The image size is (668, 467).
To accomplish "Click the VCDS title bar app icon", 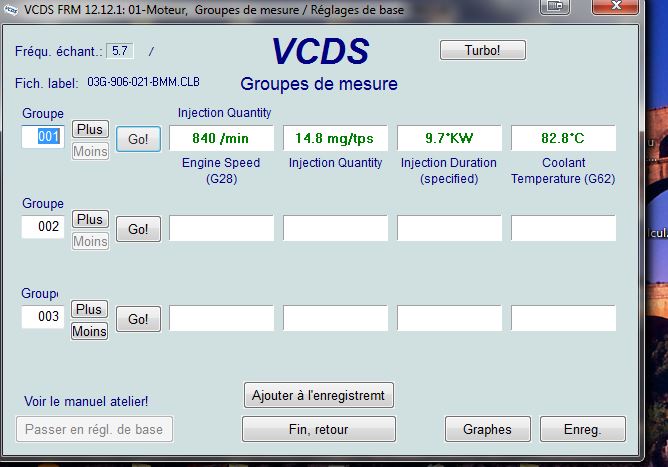I will pos(10,9).
